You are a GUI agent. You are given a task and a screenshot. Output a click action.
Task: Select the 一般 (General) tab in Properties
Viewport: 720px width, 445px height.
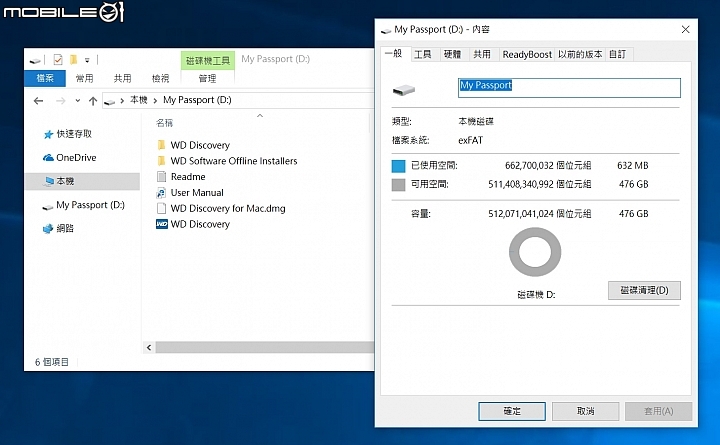[394, 54]
